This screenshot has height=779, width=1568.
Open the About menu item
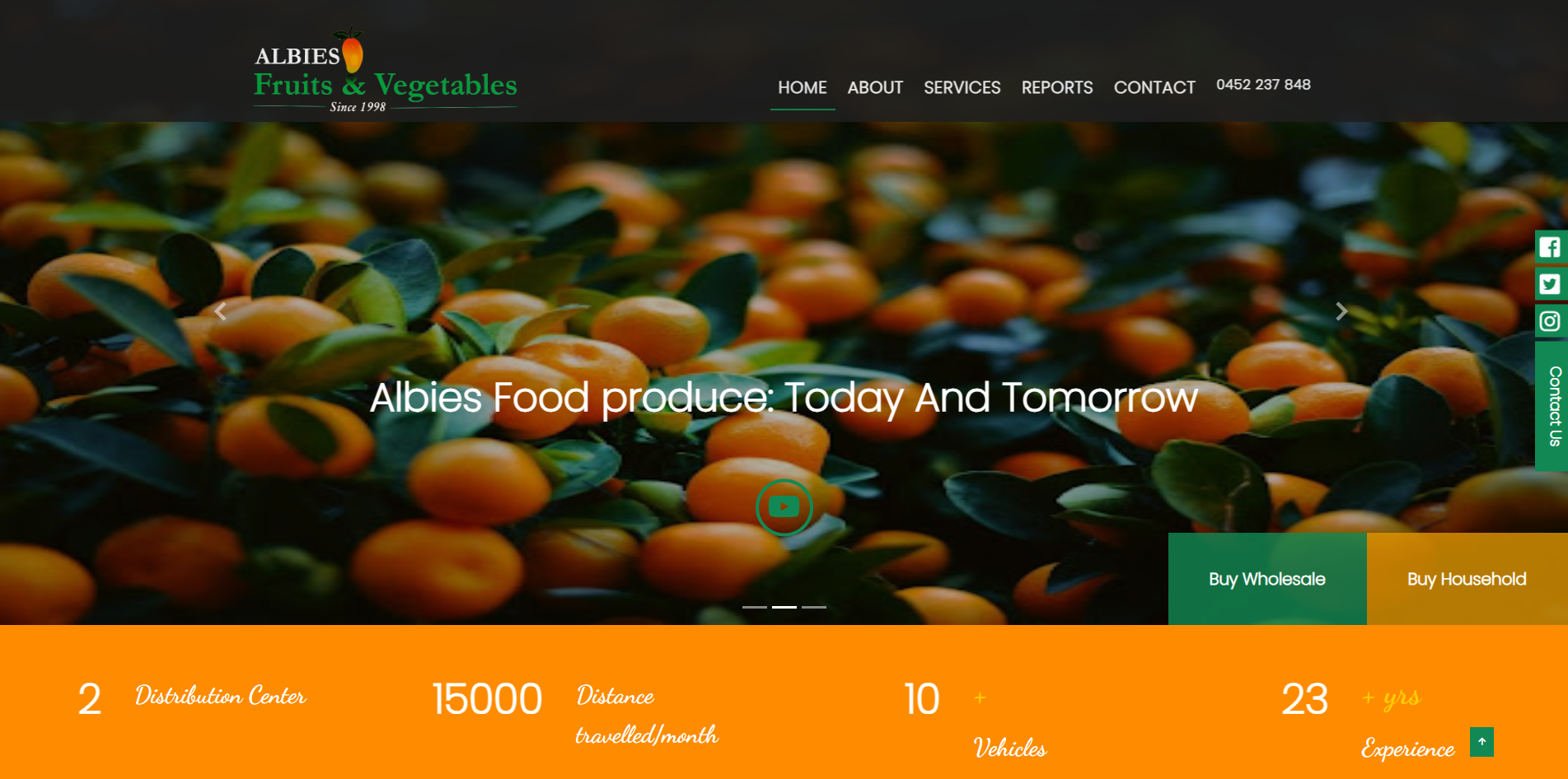(x=875, y=87)
